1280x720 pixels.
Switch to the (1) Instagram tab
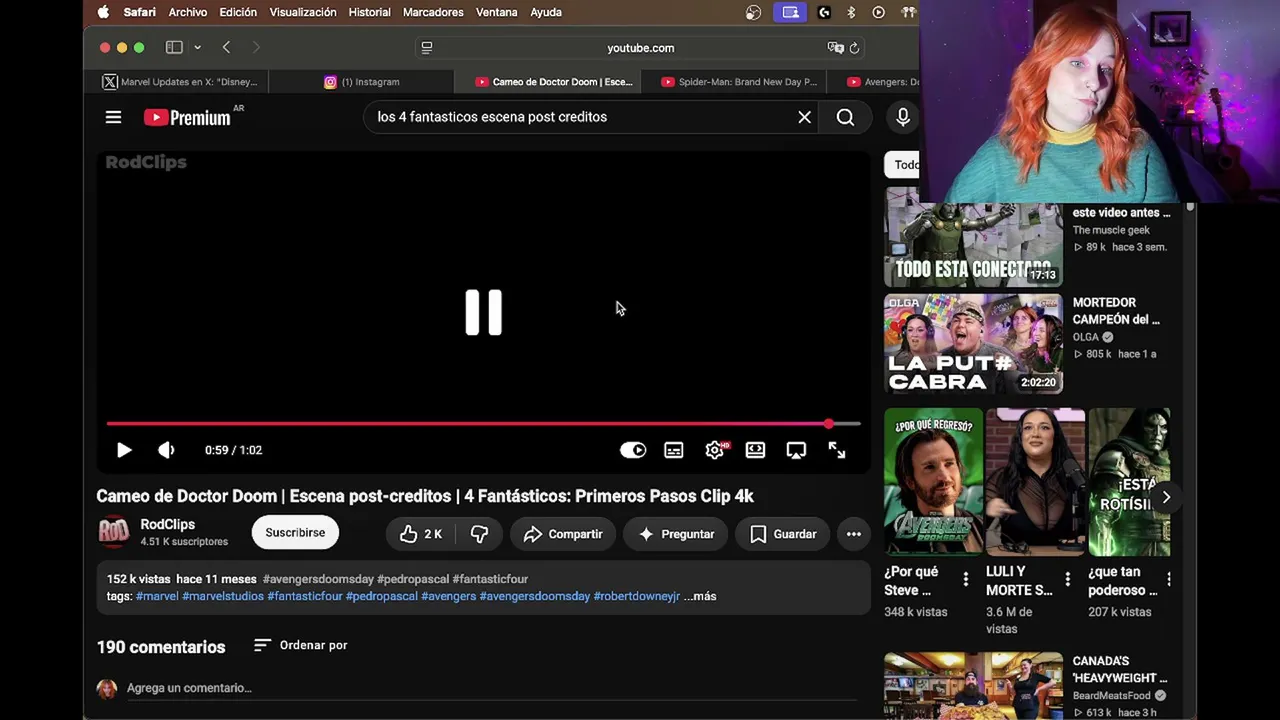click(362, 82)
